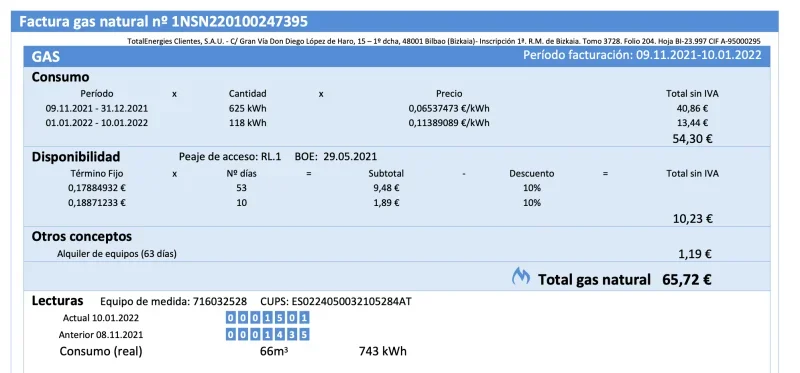Click 'Anterior 08.11.2021' reading label
This screenshot has height=373, width=800.
(101, 335)
